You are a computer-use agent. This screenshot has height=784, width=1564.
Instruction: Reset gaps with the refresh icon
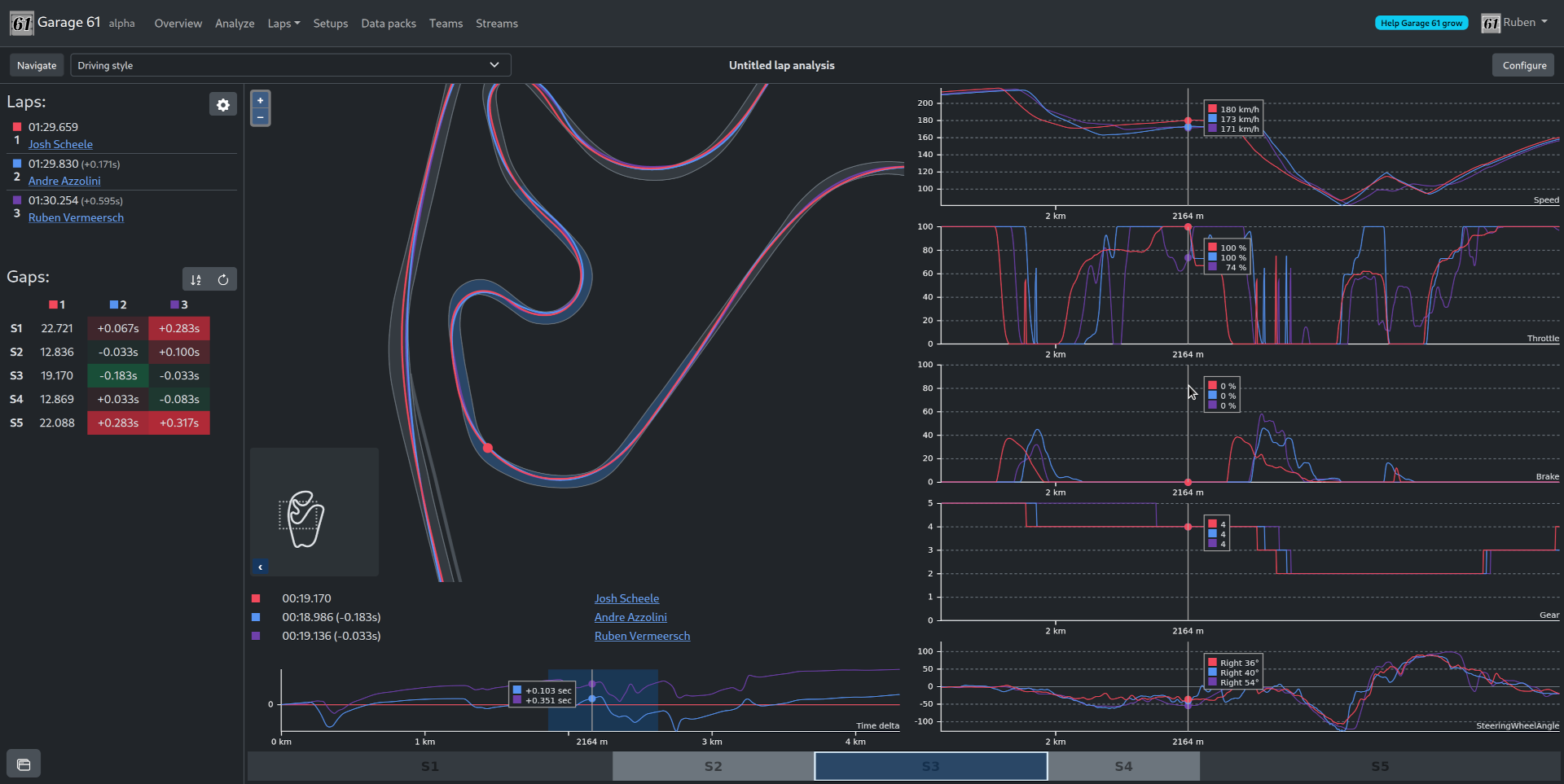pos(223,279)
